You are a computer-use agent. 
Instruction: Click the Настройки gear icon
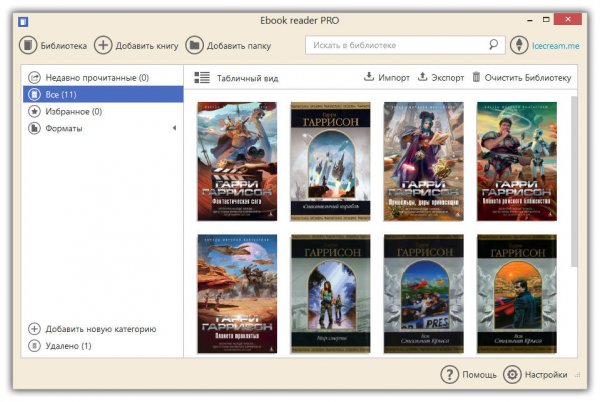click(x=512, y=374)
